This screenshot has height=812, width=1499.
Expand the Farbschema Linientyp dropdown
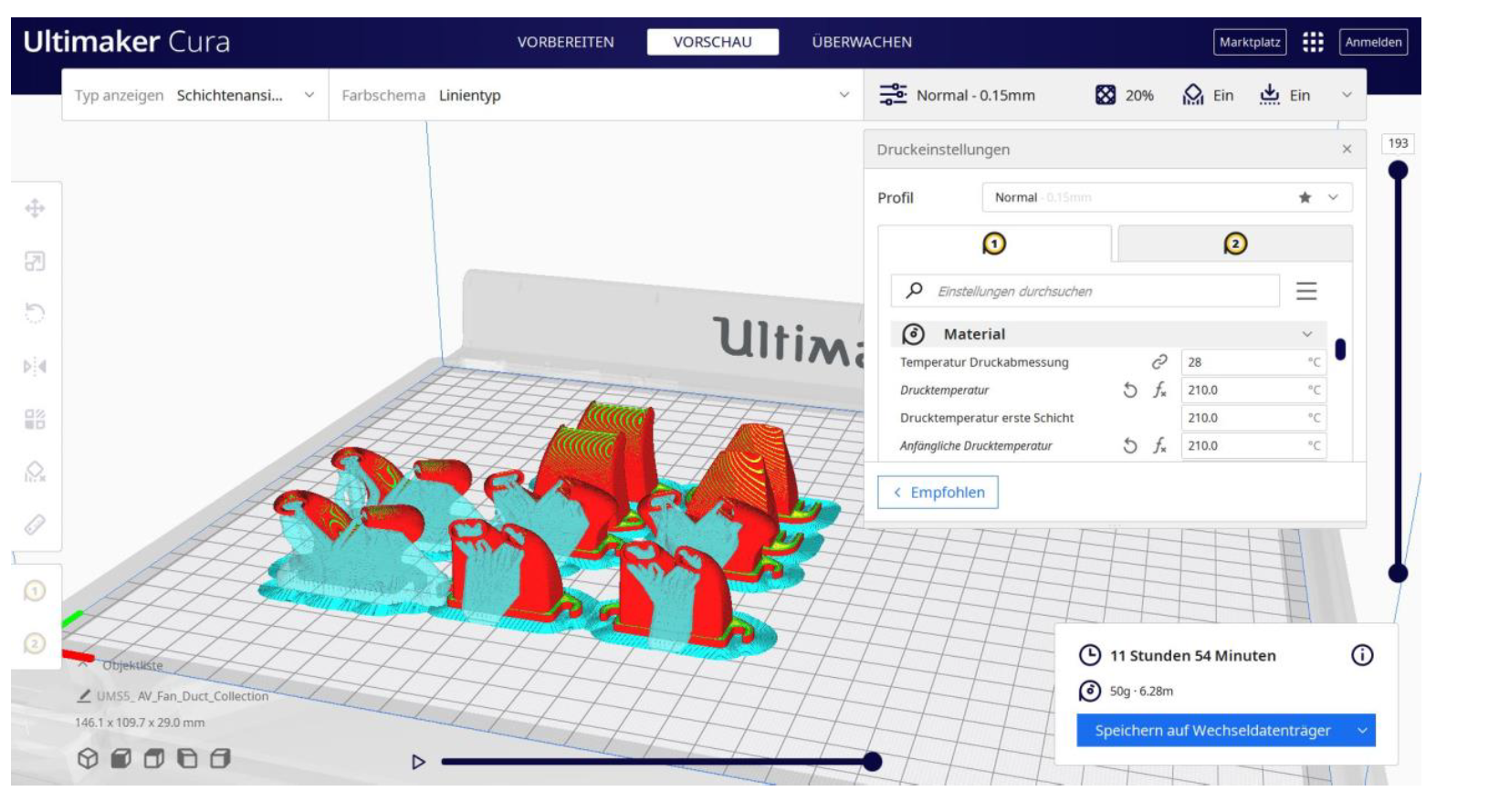pos(595,95)
